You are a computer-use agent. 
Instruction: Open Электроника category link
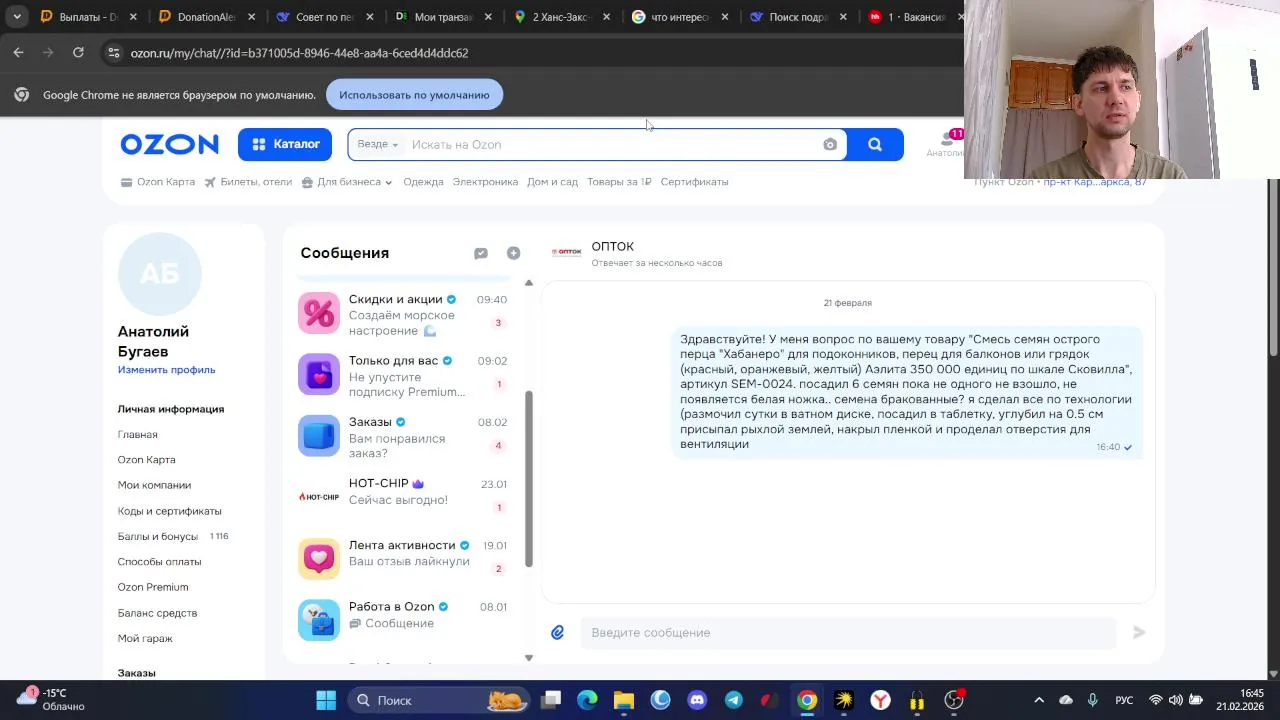[485, 182]
